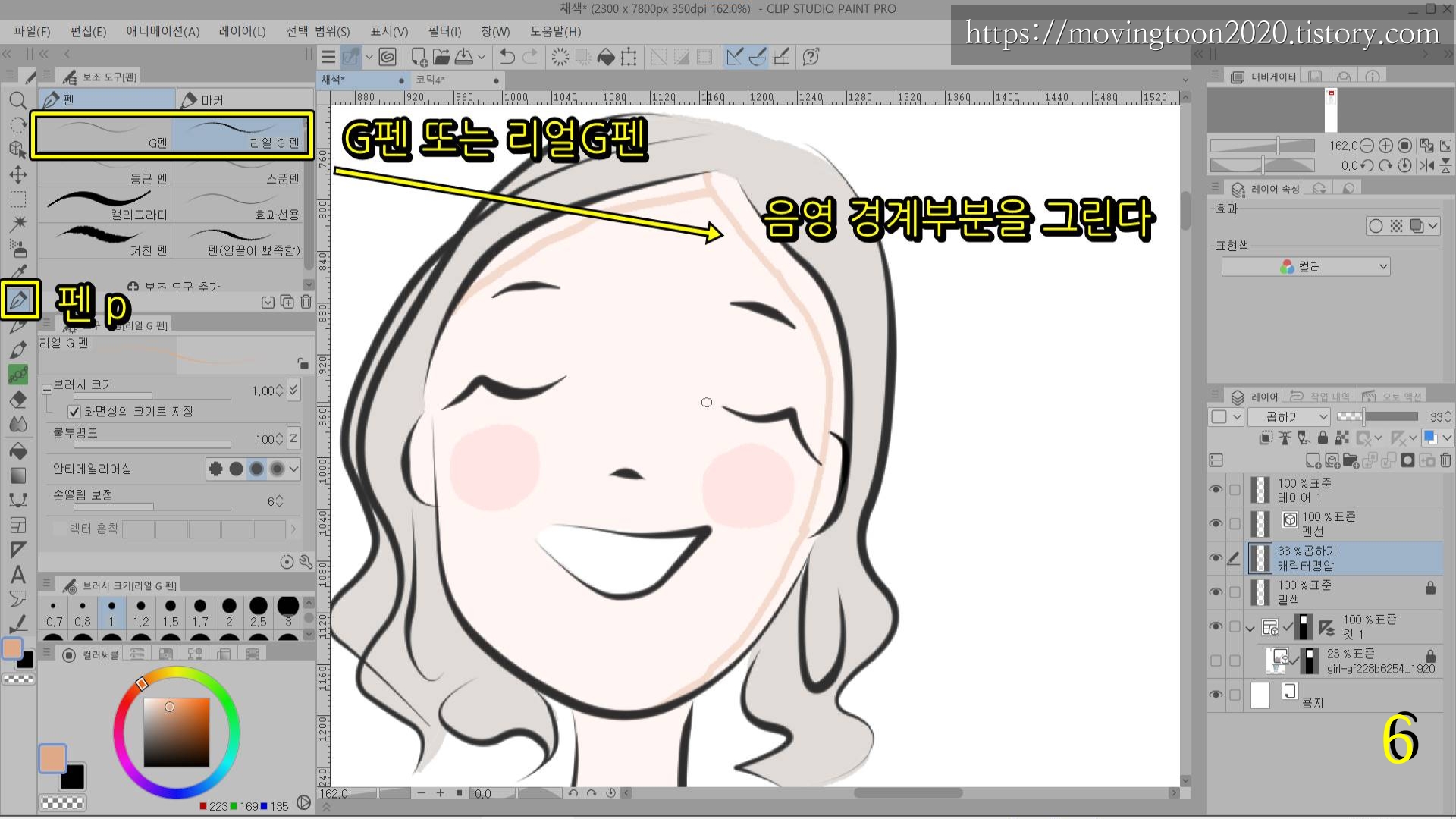Select the G펜 sub tool
1456x819 pixels.
105,136
